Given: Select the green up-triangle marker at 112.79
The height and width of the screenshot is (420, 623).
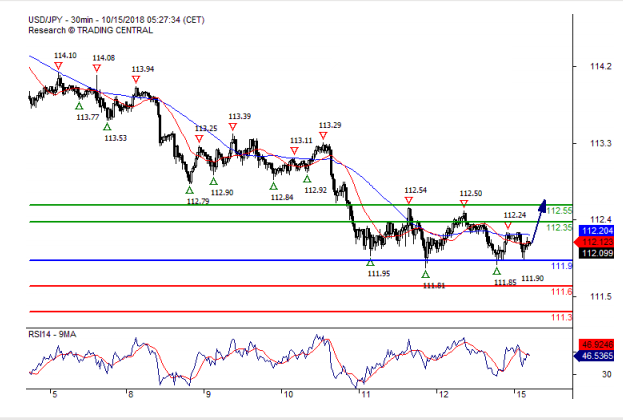Looking at the screenshot, I should point(189,189).
